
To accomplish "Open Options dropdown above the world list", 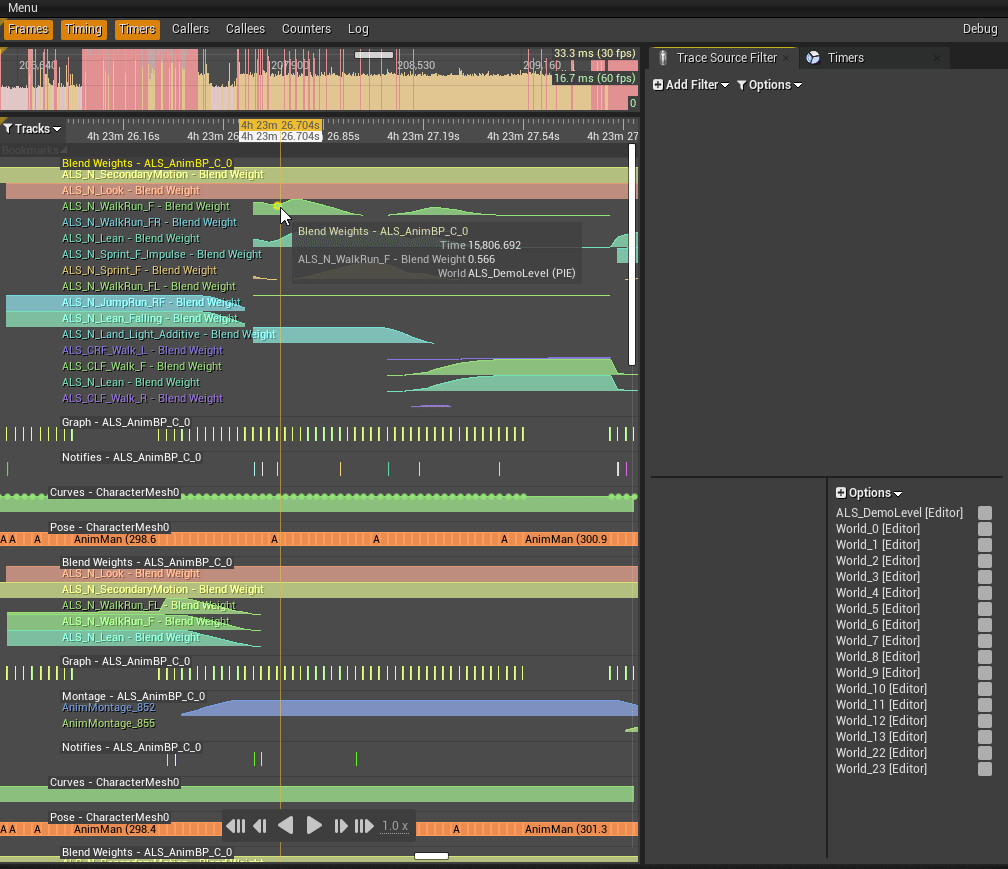I will [869, 493].
